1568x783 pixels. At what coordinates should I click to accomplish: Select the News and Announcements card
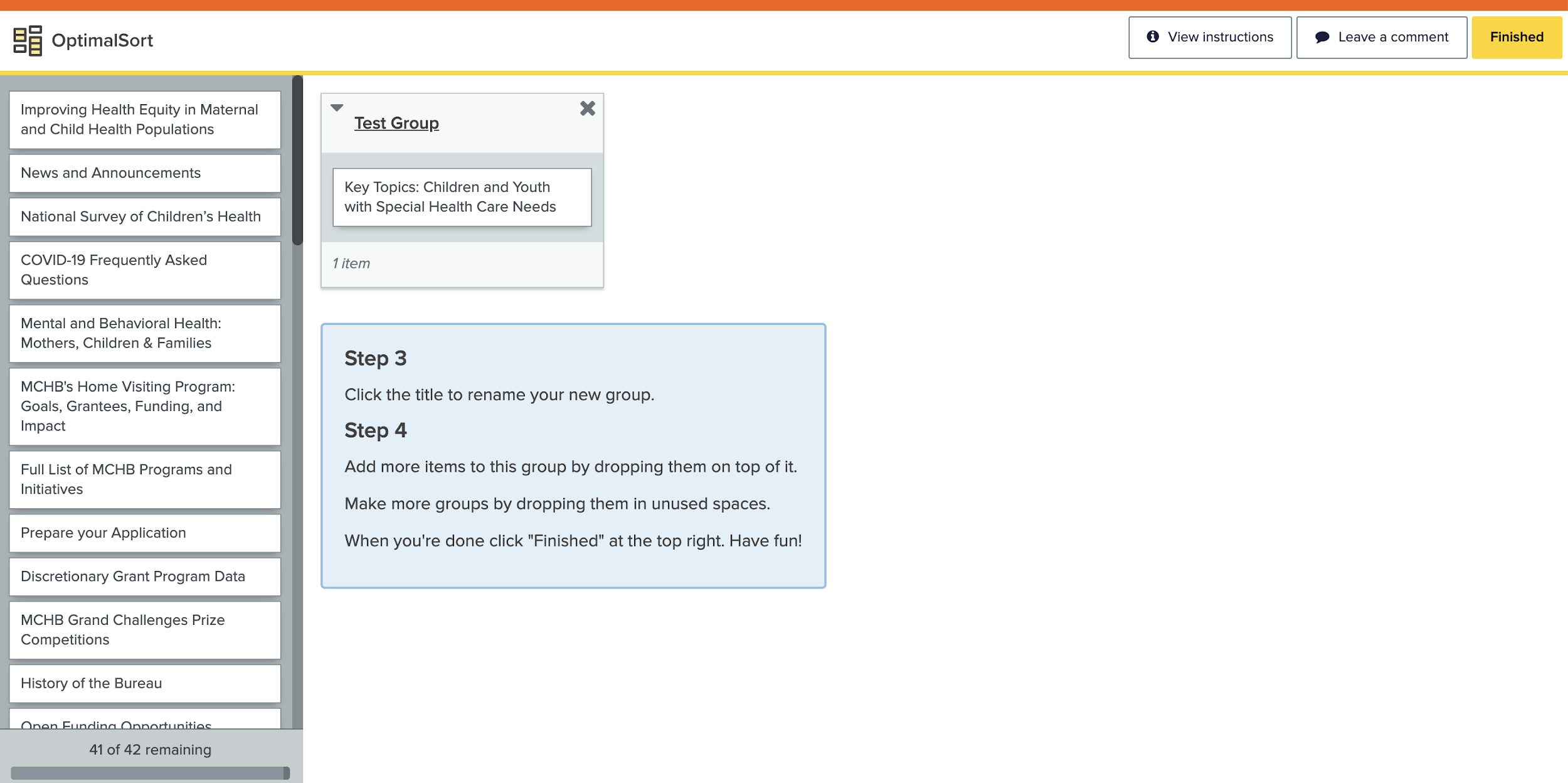[145, 173]
